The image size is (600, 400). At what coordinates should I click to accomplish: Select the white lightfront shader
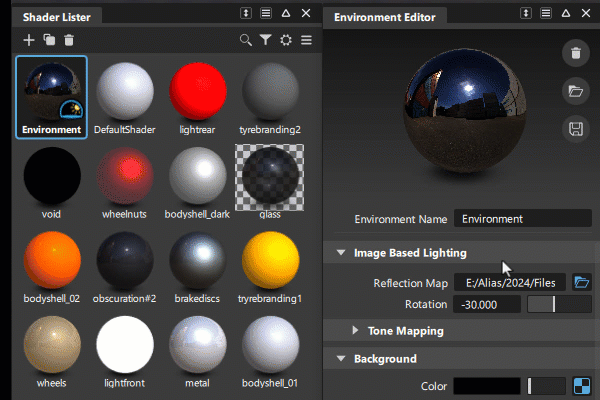pyautogui.click(x=125, y=344)
